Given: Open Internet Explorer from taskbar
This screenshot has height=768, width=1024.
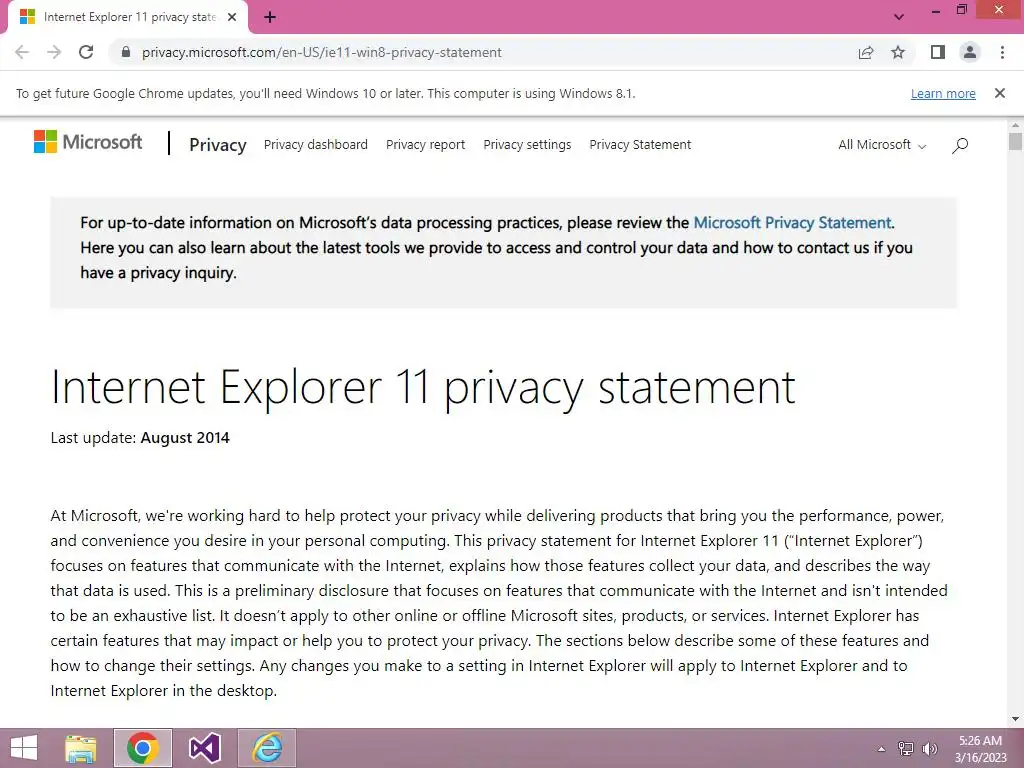Looking at the screenshot, I should [267, 748].
